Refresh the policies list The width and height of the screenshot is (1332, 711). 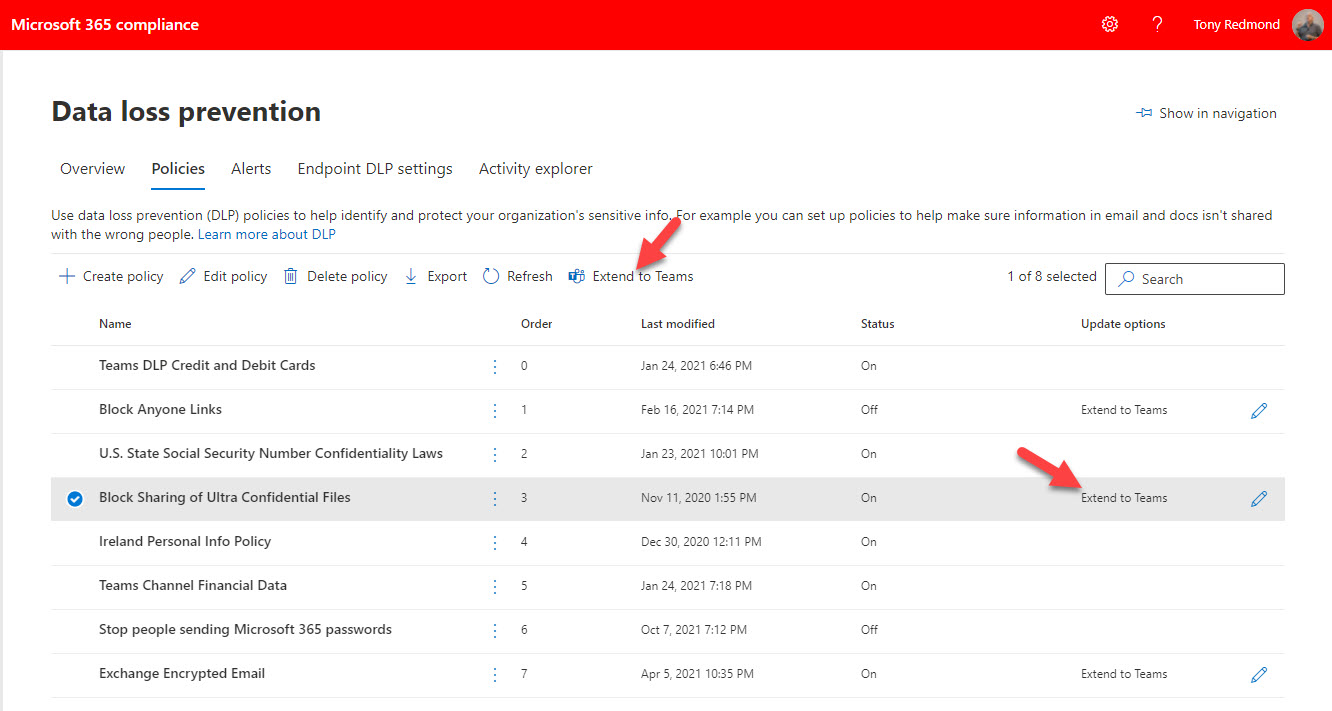coord(517,276)
